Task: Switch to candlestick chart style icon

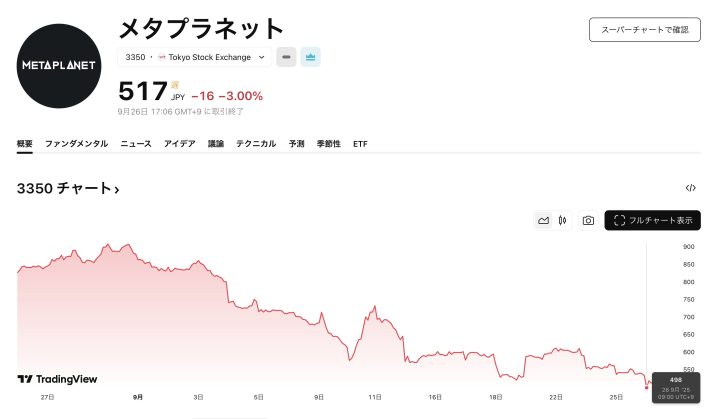Action: (562, 221)
